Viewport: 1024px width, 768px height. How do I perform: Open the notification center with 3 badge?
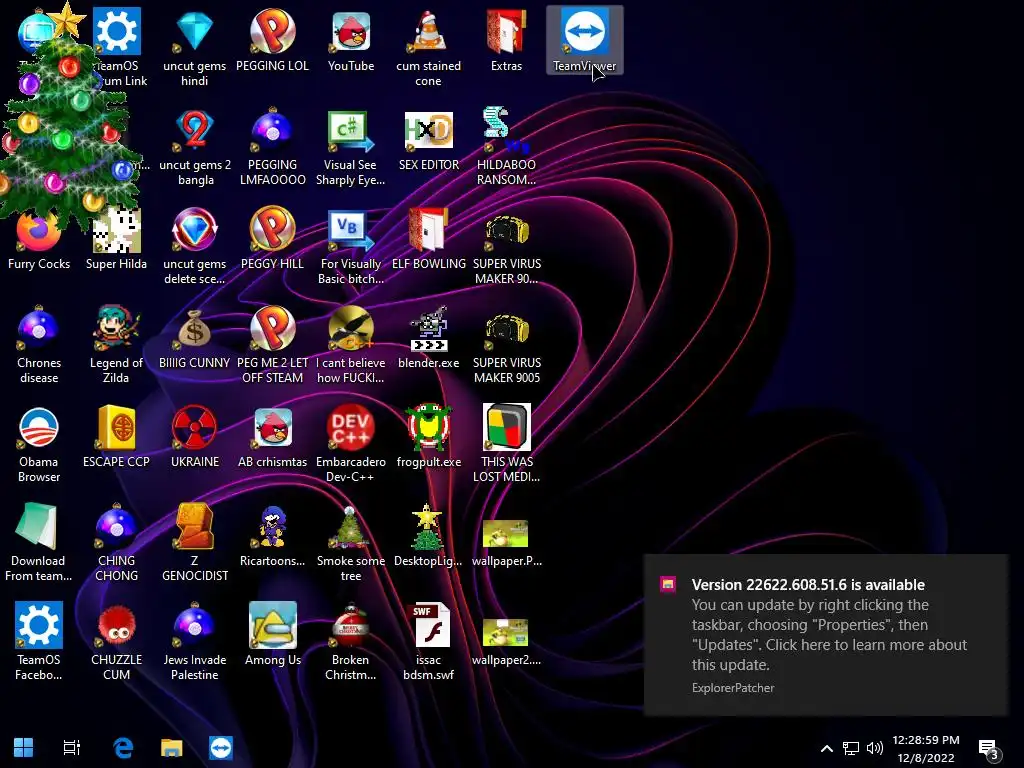tap(989, 749)
